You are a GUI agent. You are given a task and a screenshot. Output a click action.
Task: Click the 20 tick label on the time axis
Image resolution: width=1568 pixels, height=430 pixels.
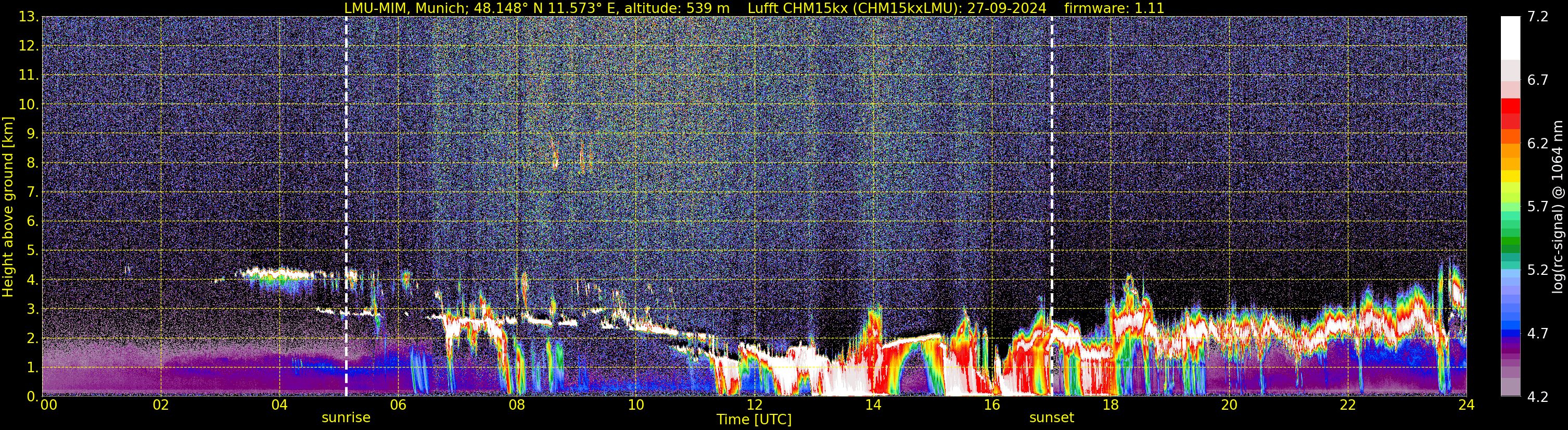tap(1229, 405)
